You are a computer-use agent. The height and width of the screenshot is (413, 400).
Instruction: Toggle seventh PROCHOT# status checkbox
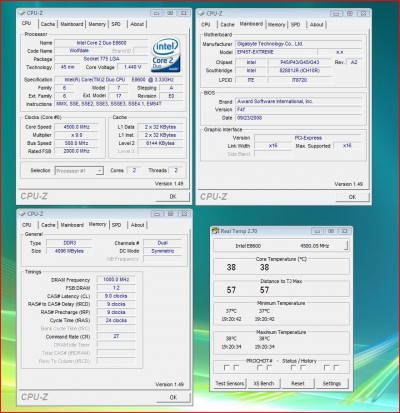[x=327, y=367]
